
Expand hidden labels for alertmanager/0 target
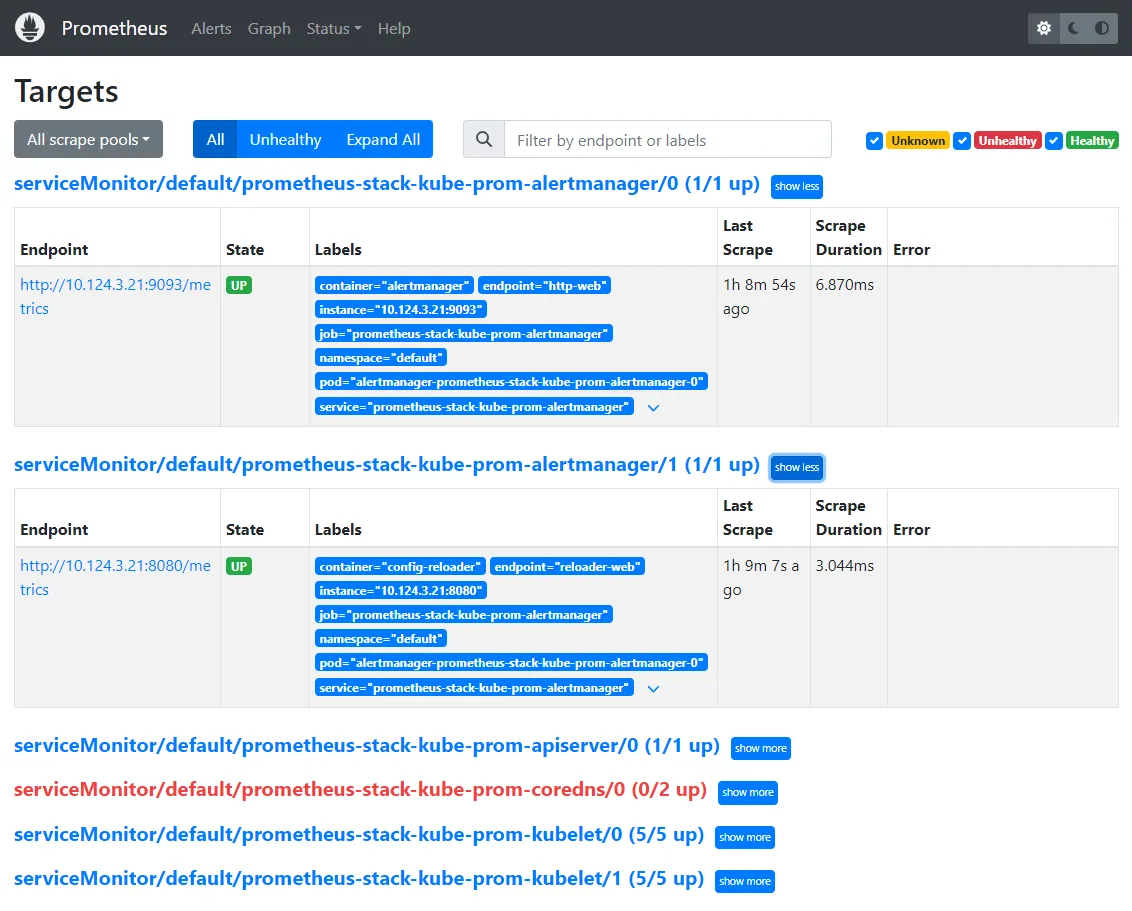653,407
